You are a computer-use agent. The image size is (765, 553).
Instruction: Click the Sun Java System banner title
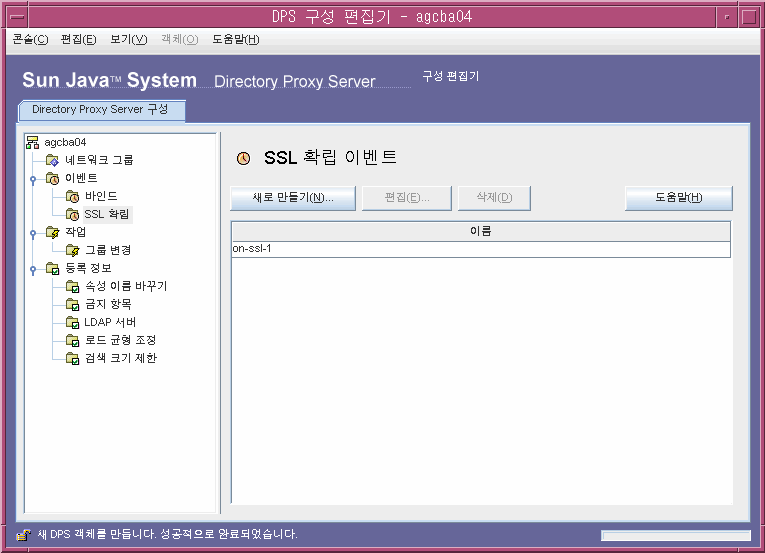110,81
